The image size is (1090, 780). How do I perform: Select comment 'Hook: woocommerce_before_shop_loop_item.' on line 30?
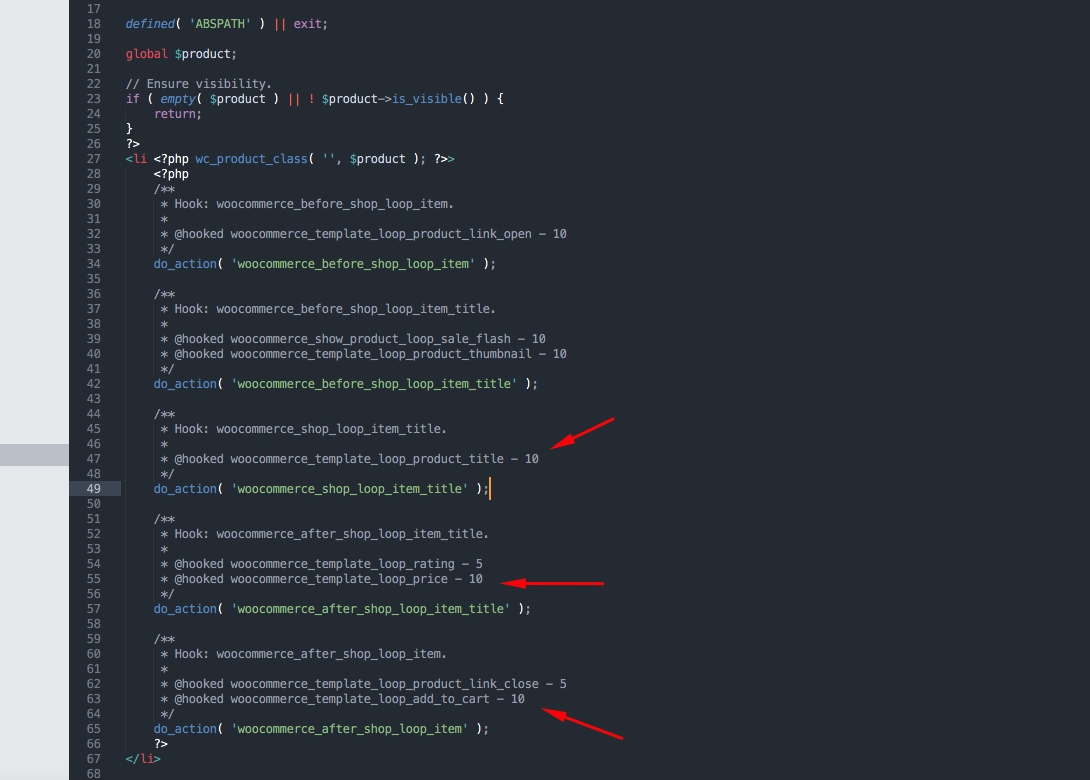tap(314, 204)
